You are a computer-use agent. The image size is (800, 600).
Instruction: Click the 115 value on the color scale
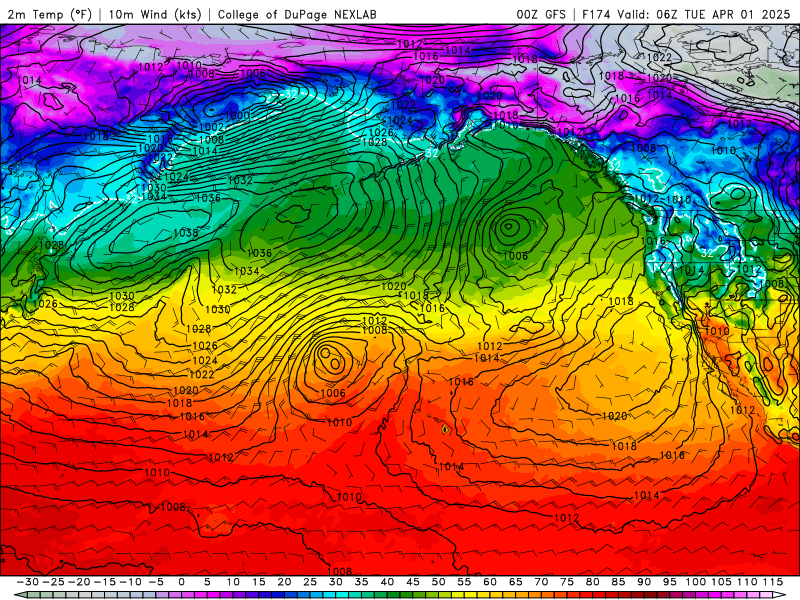point(772,582)
